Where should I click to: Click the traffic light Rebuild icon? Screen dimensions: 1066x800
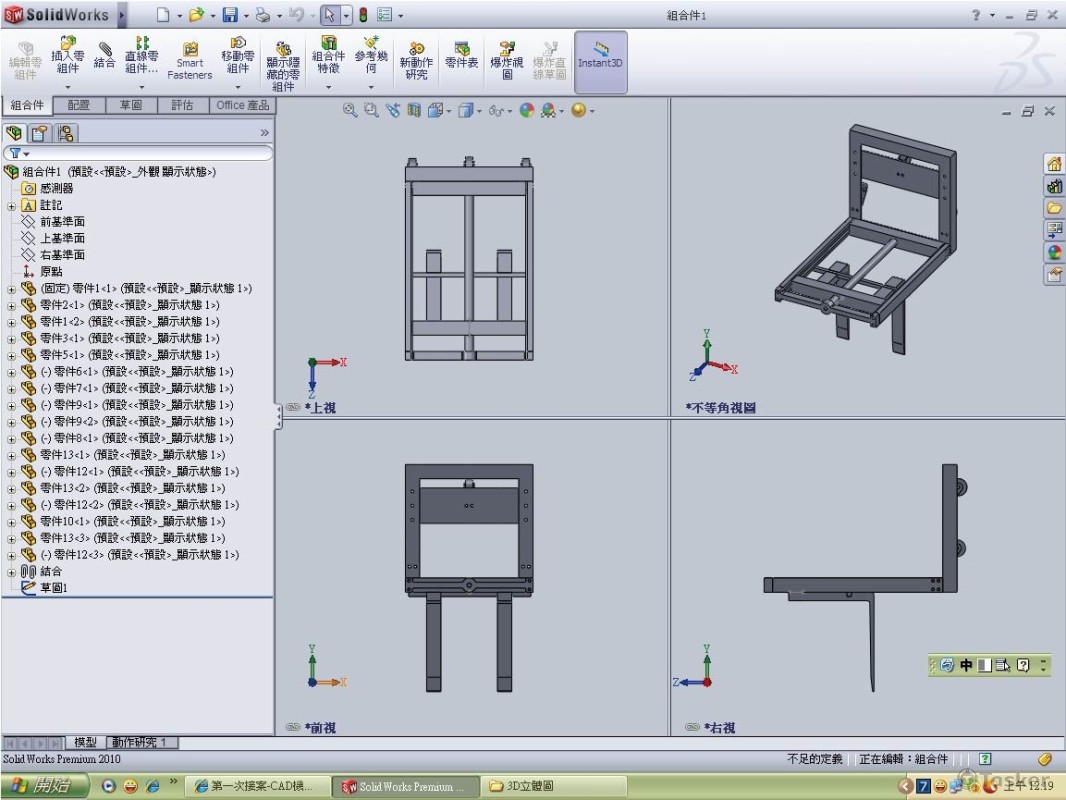coord(362,15)
